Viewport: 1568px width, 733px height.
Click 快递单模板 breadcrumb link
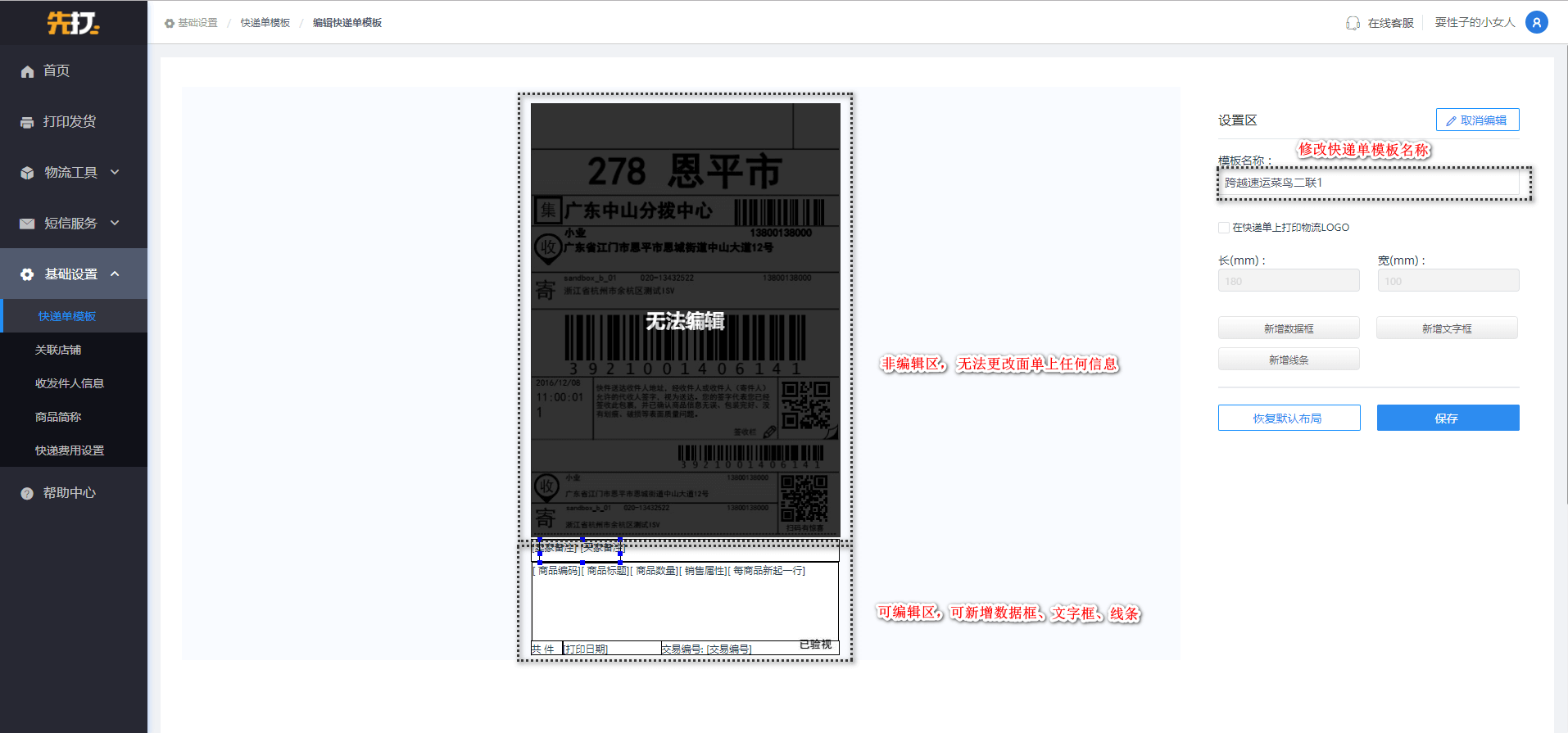265,23
